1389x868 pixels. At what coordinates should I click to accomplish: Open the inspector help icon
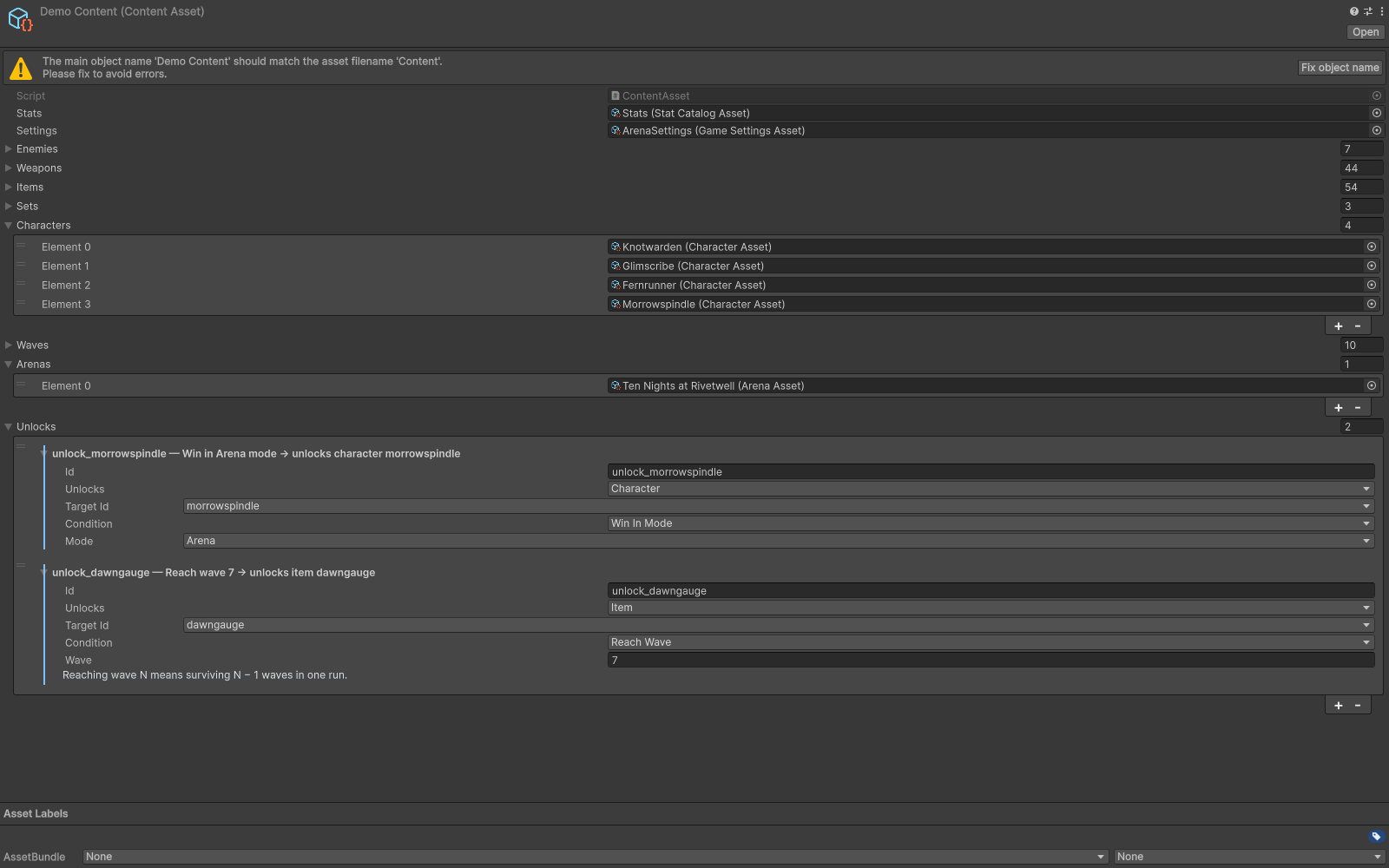pyautogui.click(x=1353, y=11)
